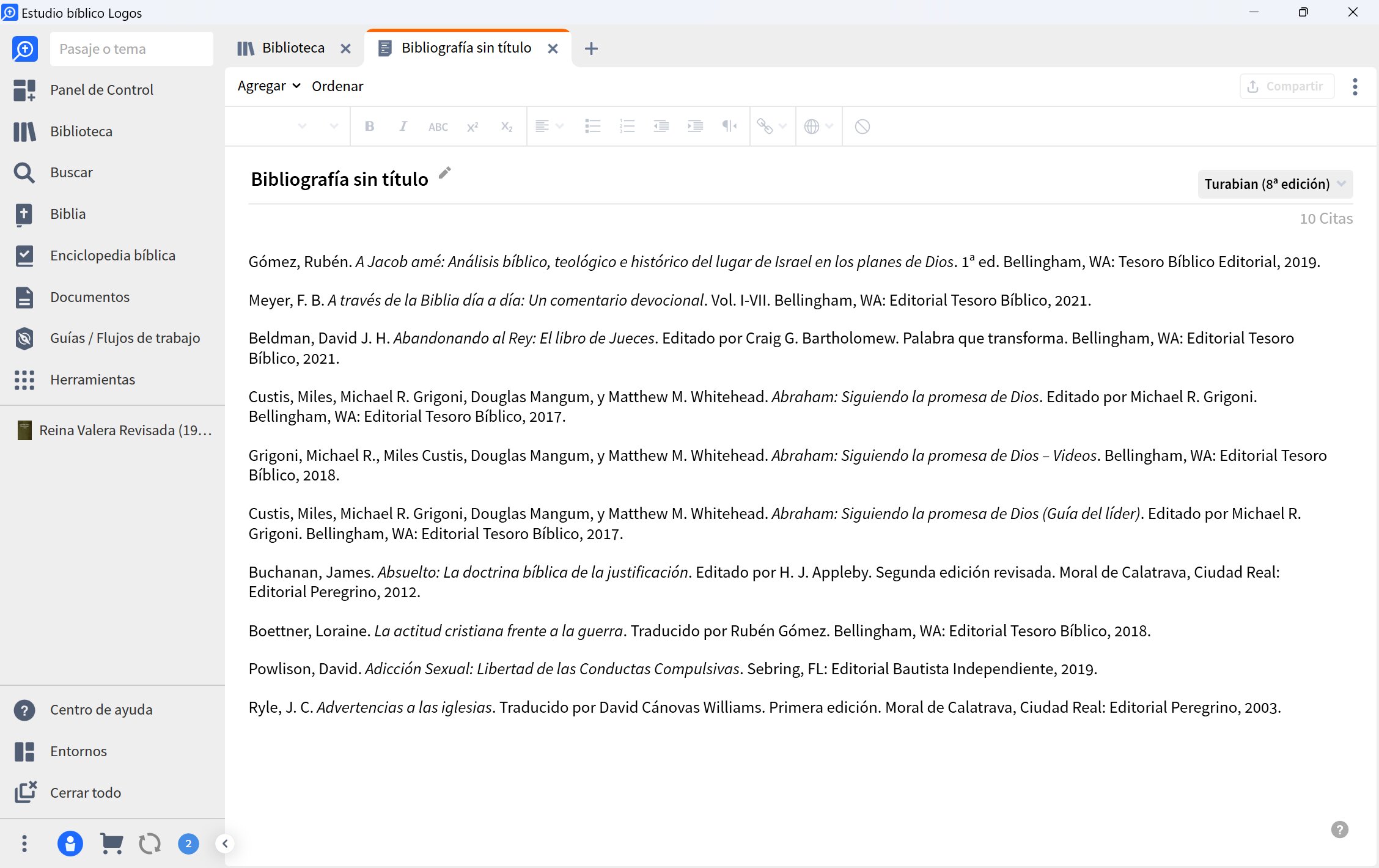1379x868 pixels.
Task: Click the Pasaje o tema search field
Action: [x=131, y=49]
